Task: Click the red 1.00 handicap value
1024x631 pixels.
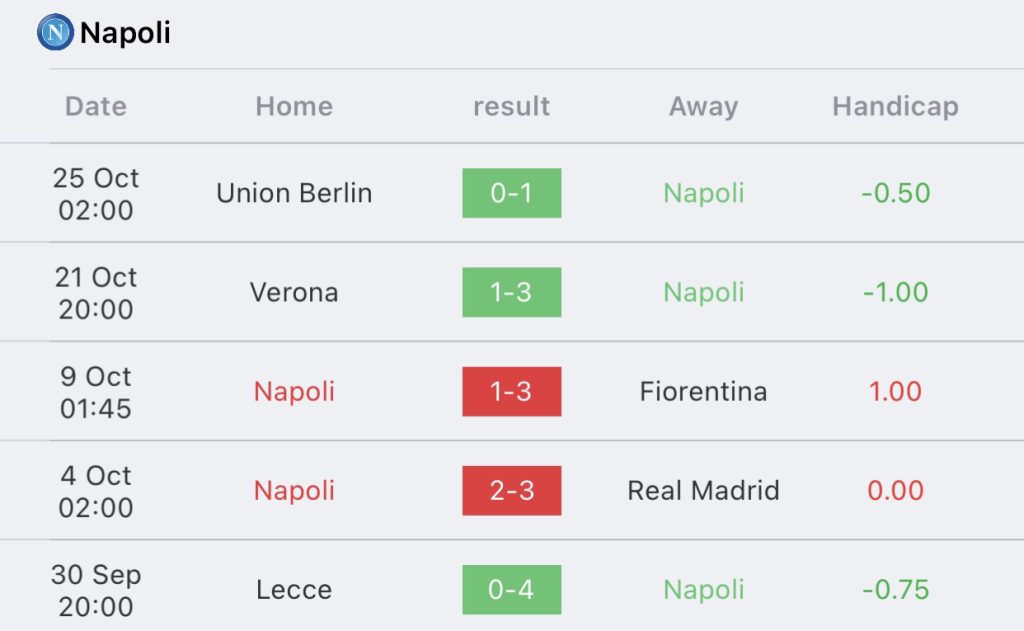Action: tap(895, 391)
